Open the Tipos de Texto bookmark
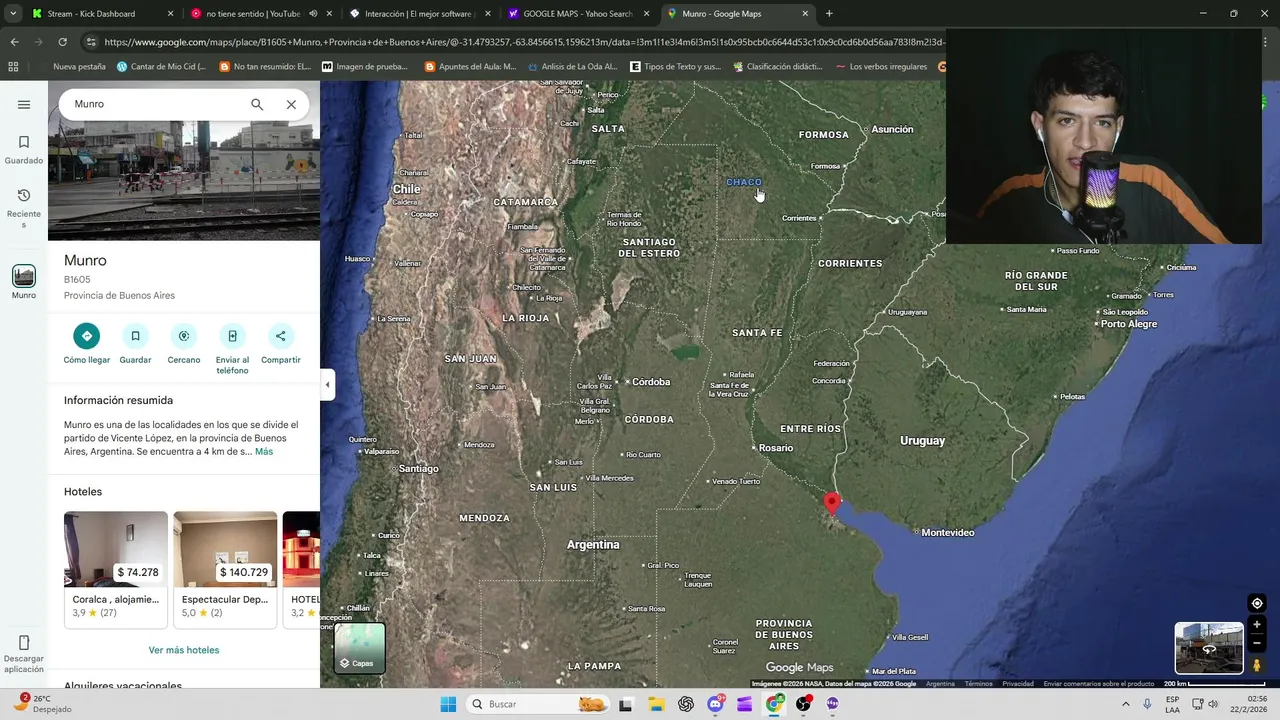This screenshot has height=720, width=1280. (x=676, y=67)
